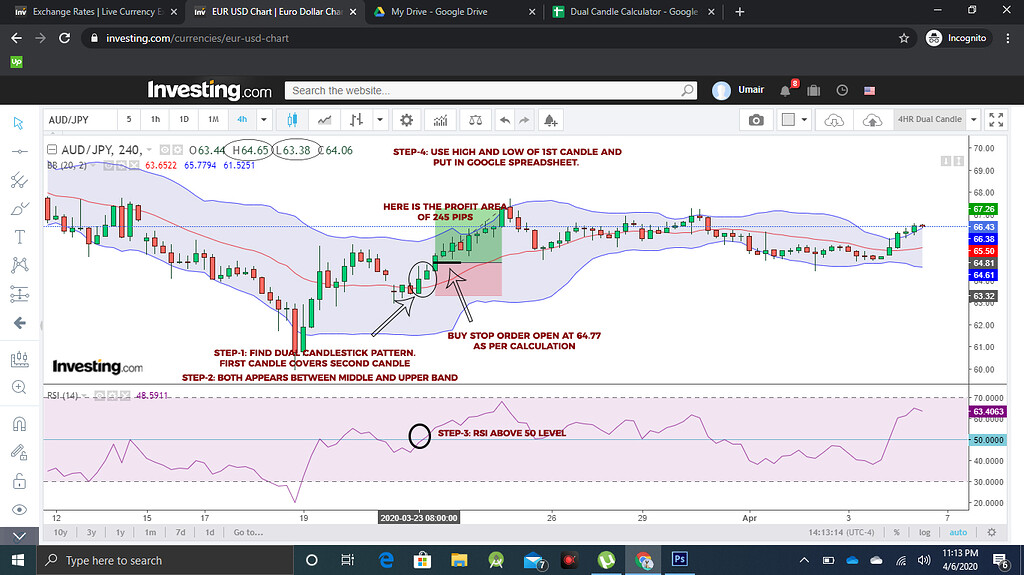Select the 1D interval button
Viewport: 1024px width, 575px height.
click(184, 120)
